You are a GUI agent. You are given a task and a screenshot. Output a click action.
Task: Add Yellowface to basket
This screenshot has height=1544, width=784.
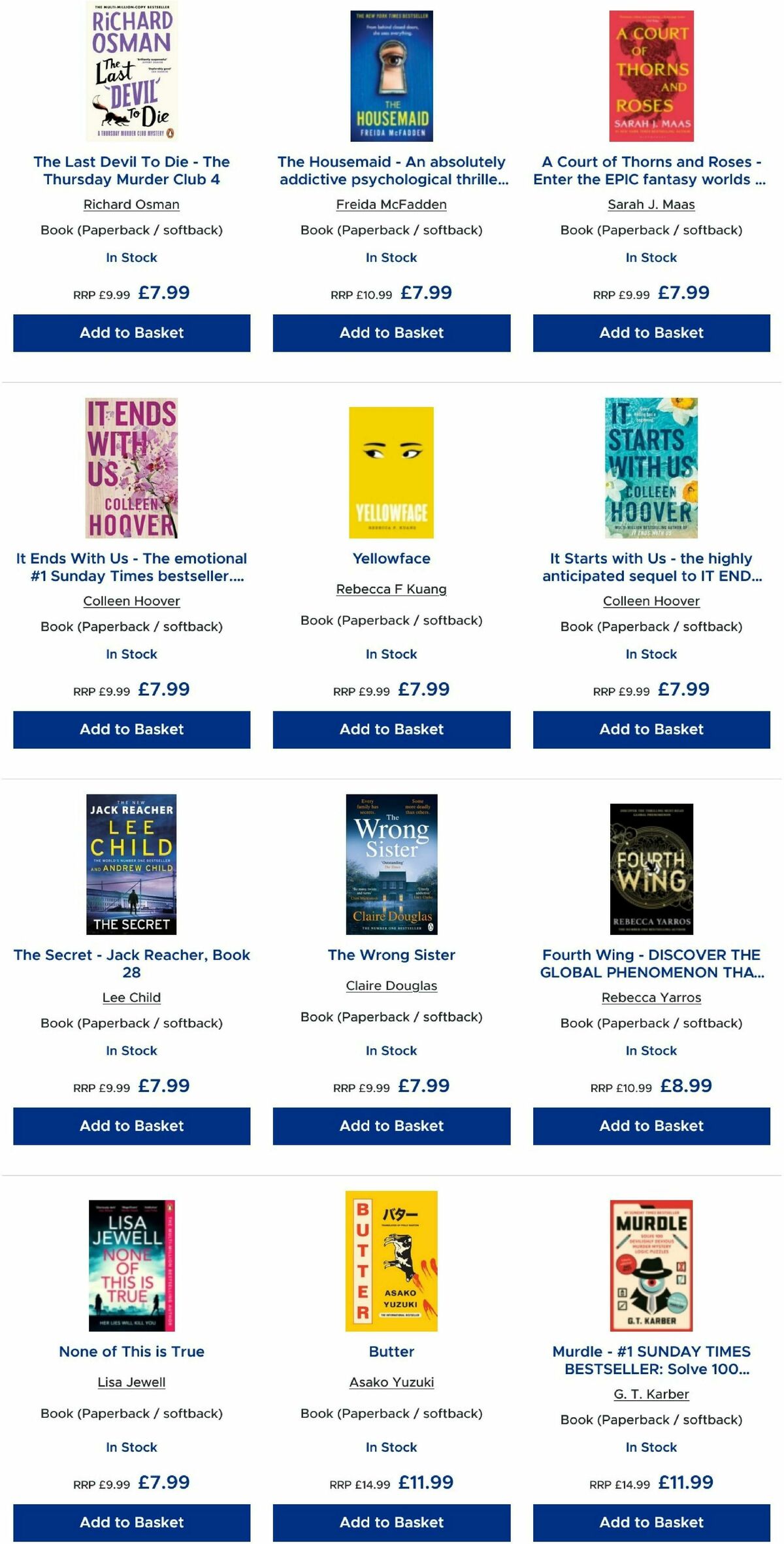pos(391,729)
